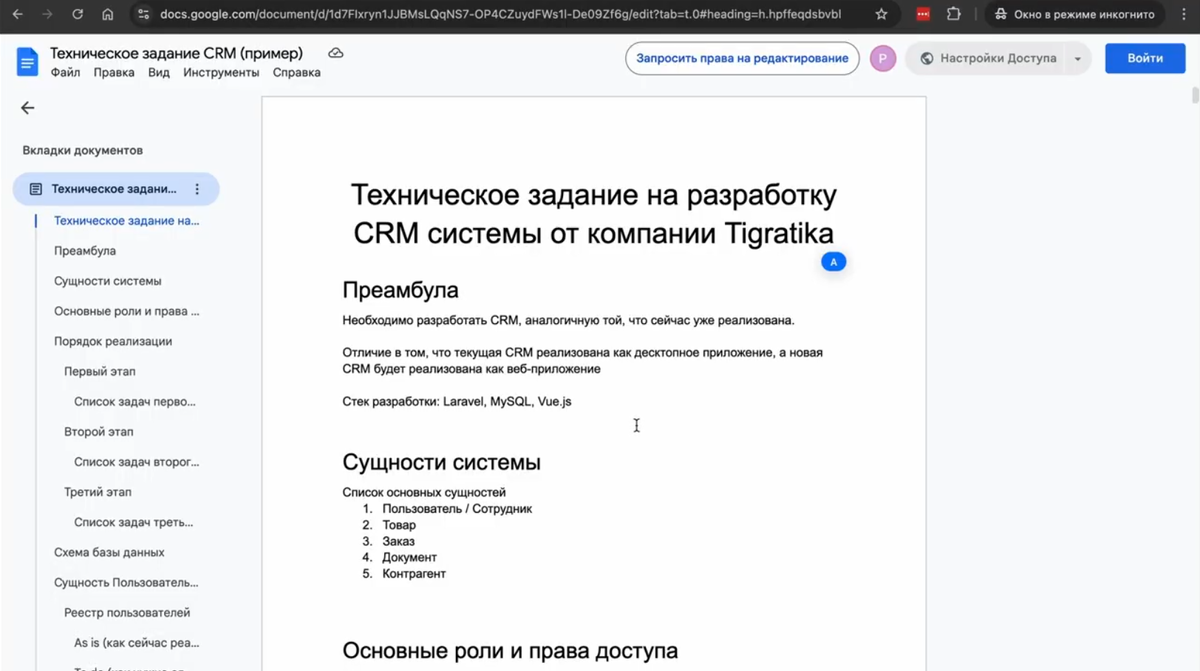Click the Преамбула heading in document
This screenshot has height=671, width=1200.
(x=400, y=290)
